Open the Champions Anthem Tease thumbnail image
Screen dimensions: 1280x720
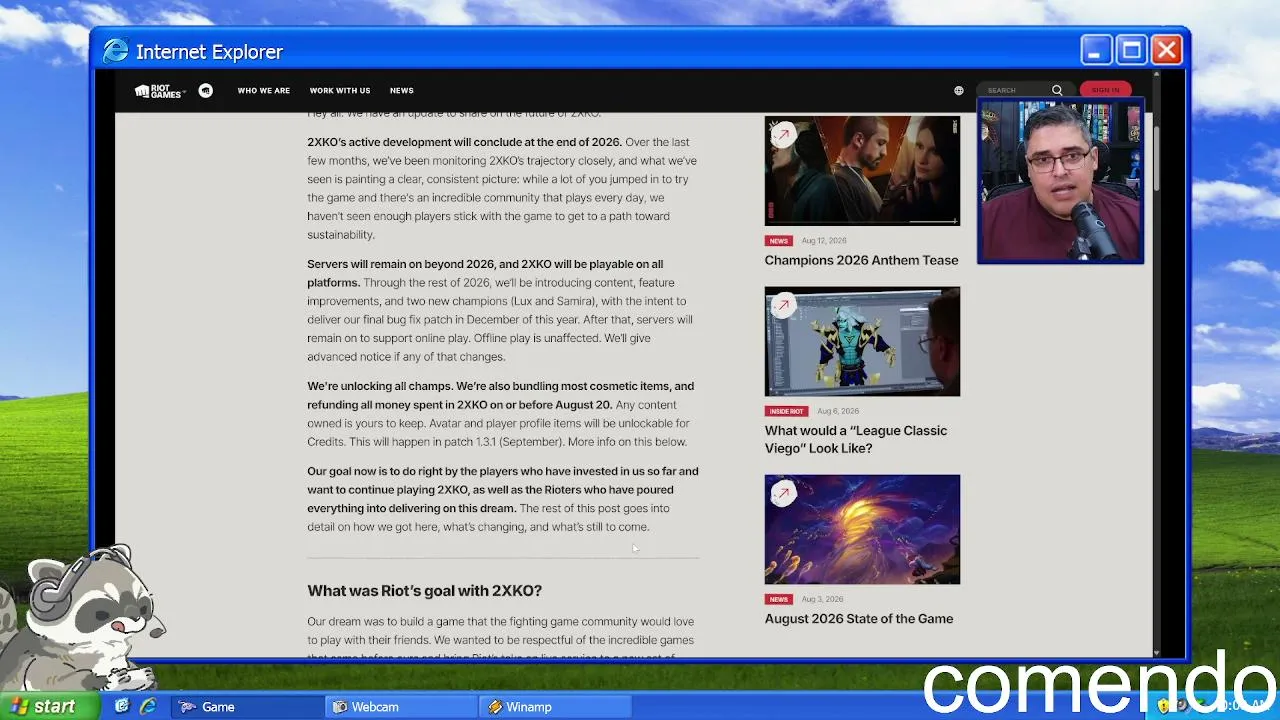tap(862, 171)
